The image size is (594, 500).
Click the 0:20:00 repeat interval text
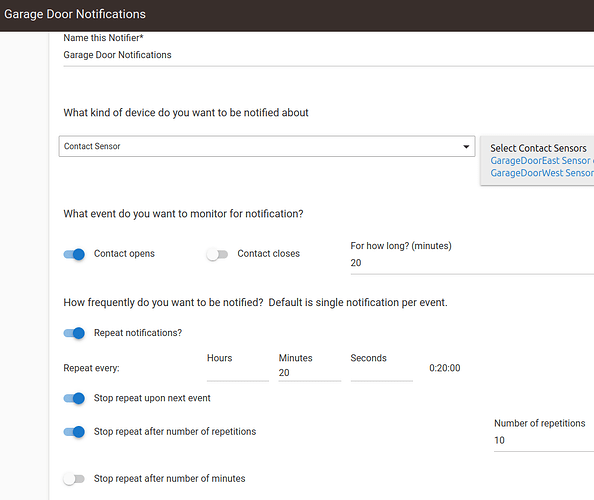click(x=445, y=368)
